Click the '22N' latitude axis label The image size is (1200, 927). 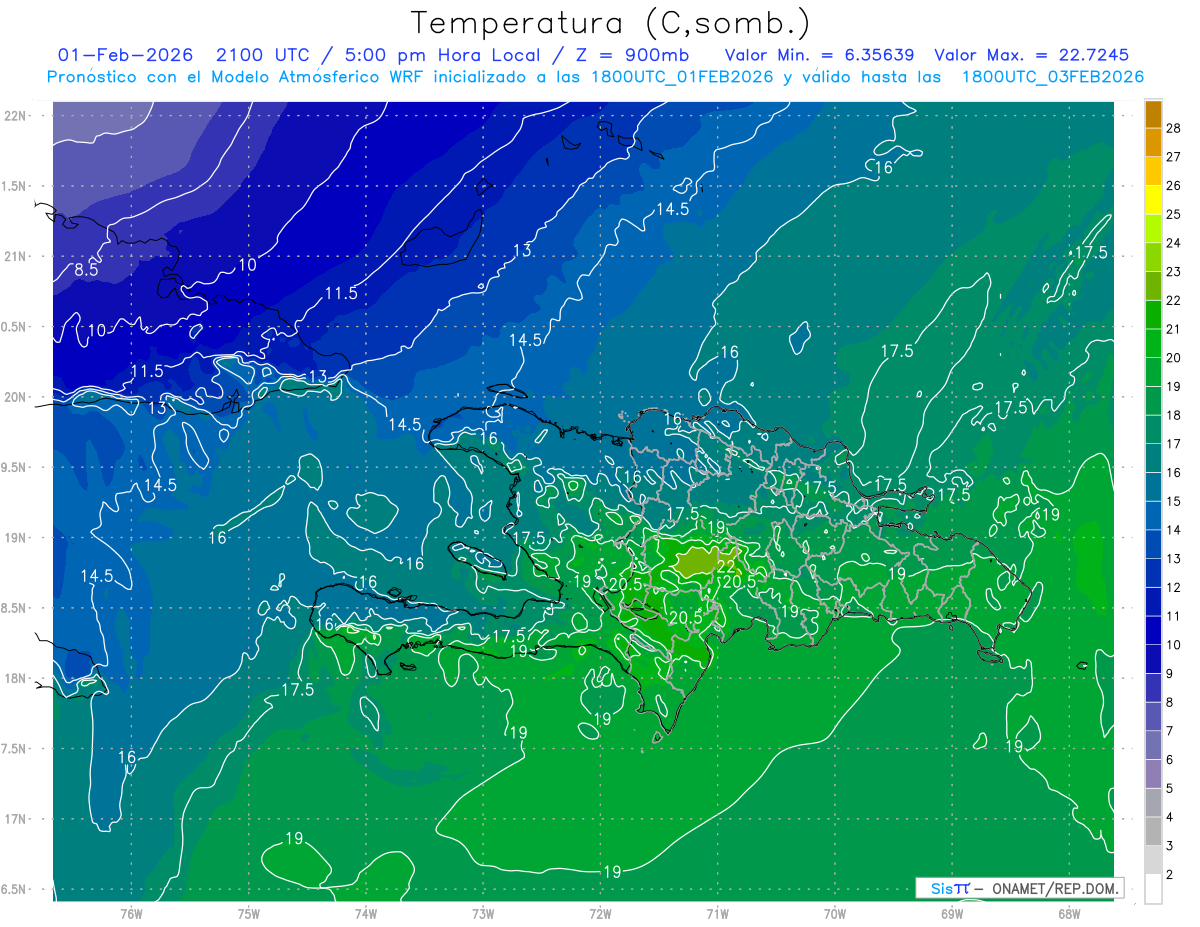coord(16,116)
